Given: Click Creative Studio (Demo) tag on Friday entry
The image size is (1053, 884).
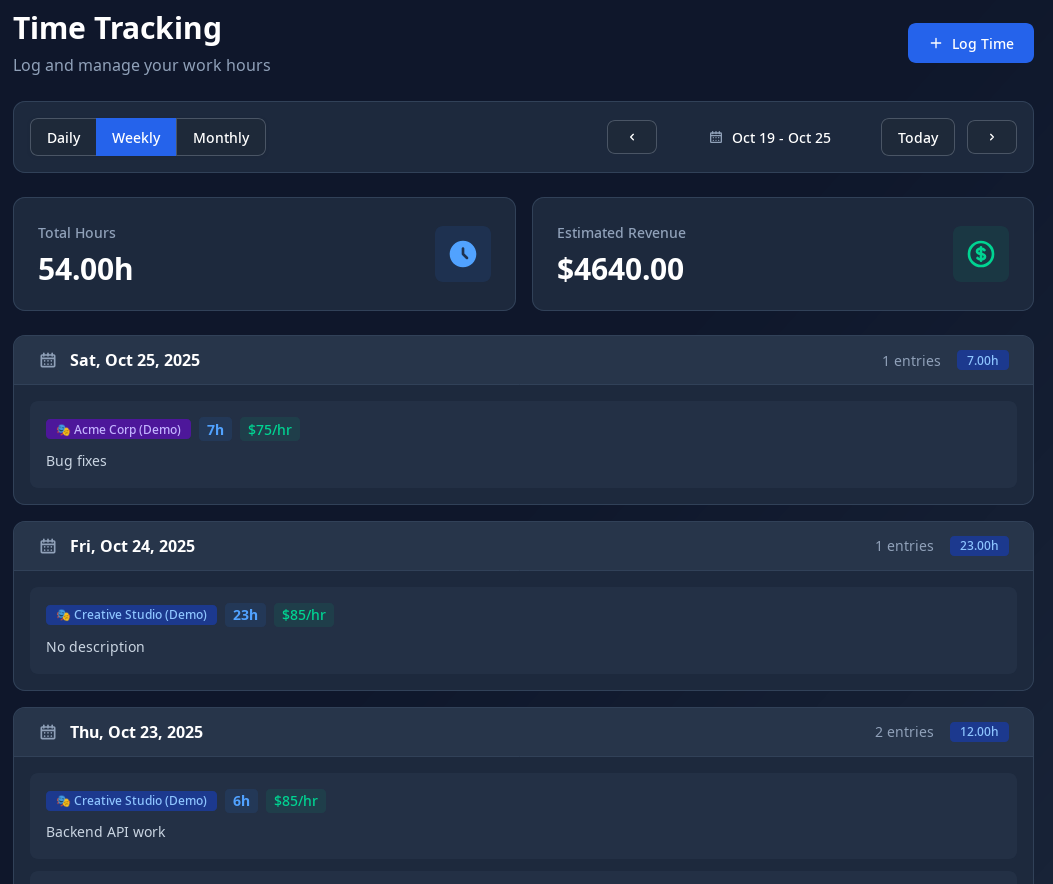Looking at the screenshot, I should 131,615.
